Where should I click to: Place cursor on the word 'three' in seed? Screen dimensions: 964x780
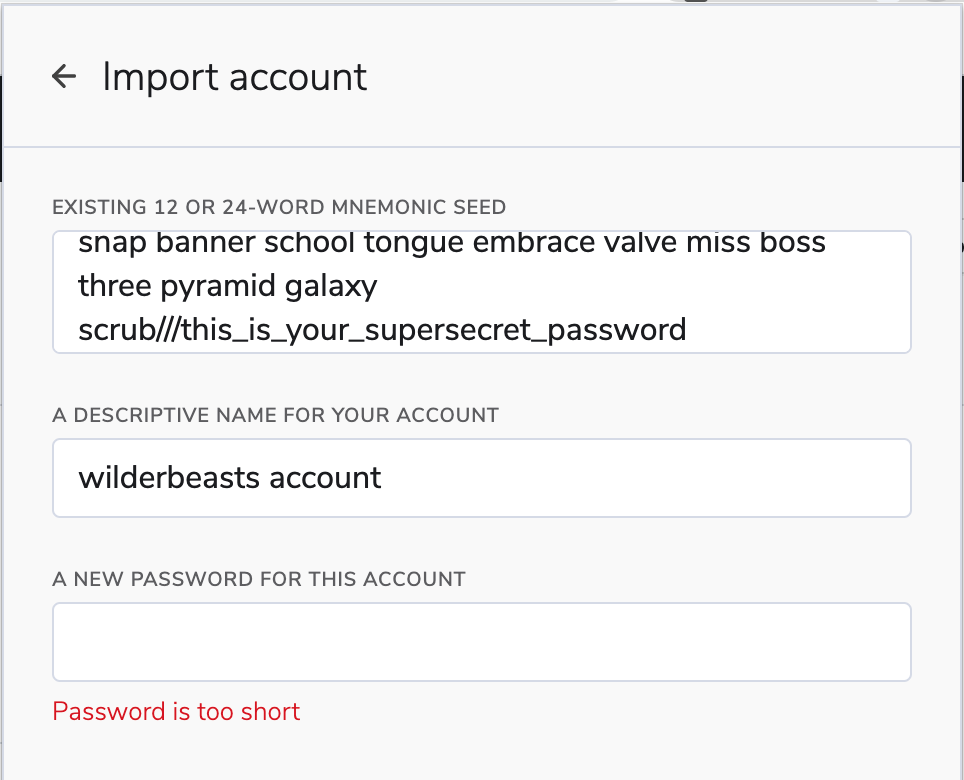tap(114, 286)
